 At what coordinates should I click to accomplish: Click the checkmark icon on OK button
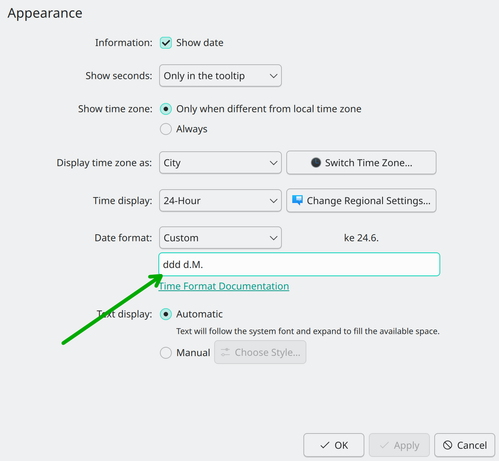click(325, 445)
